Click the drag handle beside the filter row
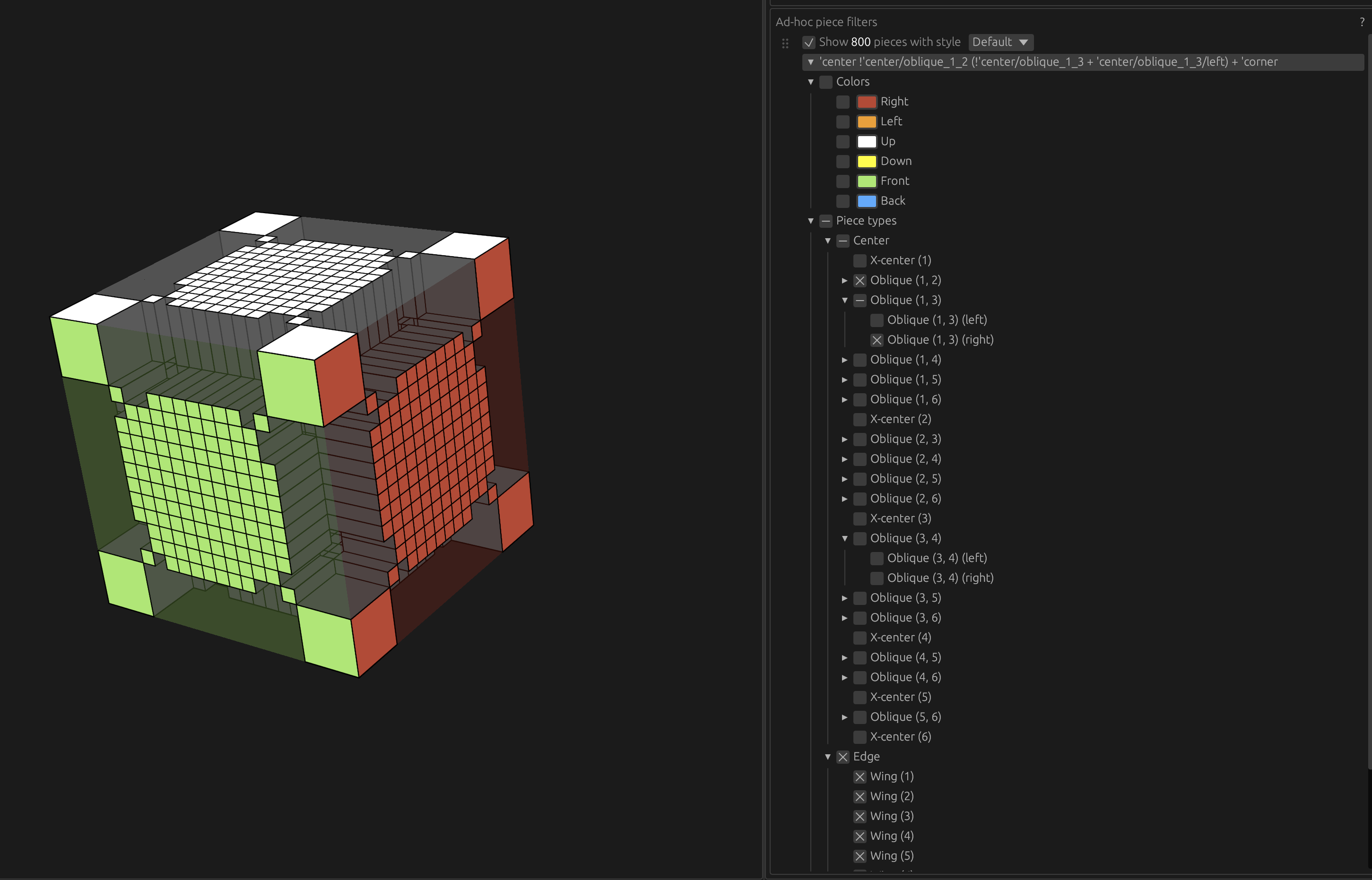The image size is (1372, 880). (785, 43)
